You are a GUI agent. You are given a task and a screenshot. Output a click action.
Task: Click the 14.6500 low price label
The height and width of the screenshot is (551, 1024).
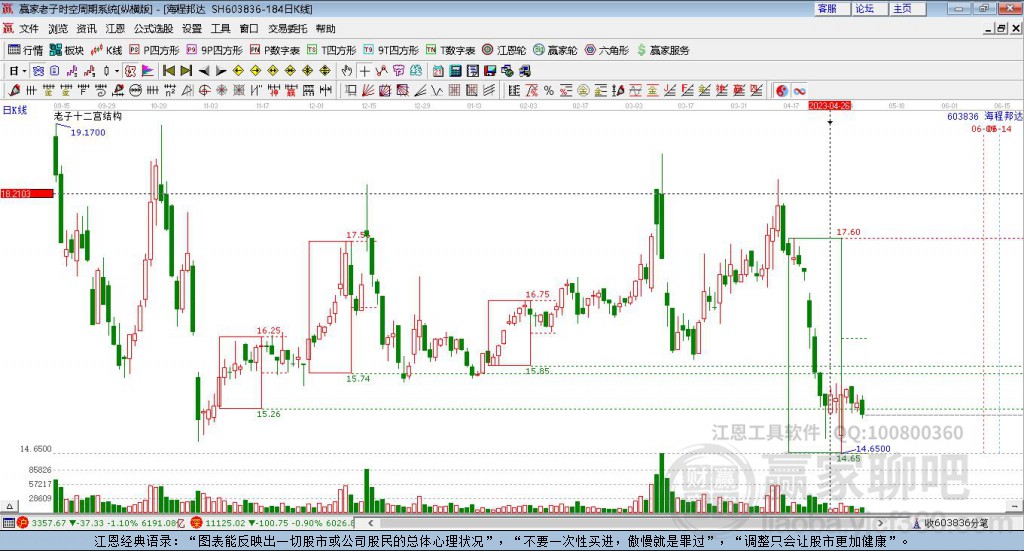point(873,449)
